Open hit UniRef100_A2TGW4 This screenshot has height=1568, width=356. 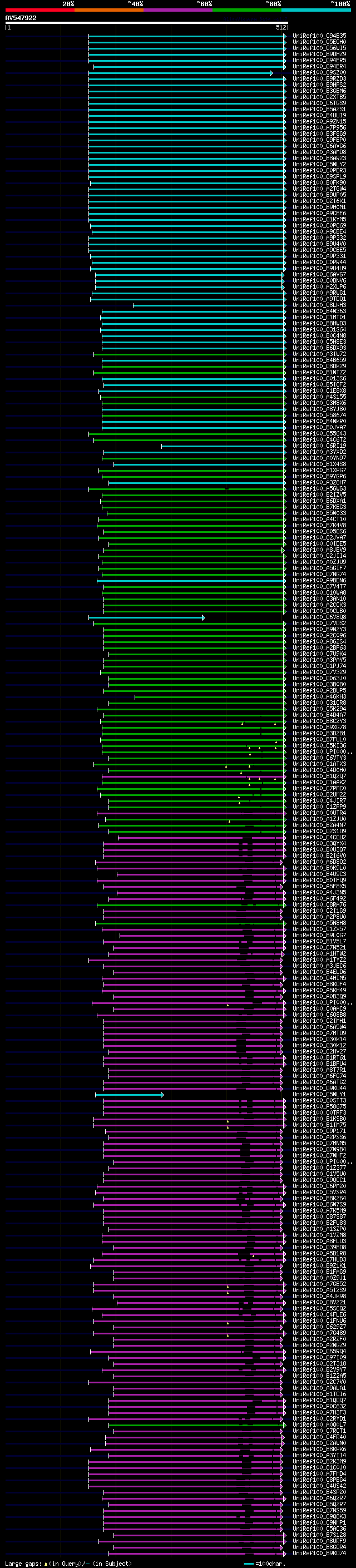319,189
